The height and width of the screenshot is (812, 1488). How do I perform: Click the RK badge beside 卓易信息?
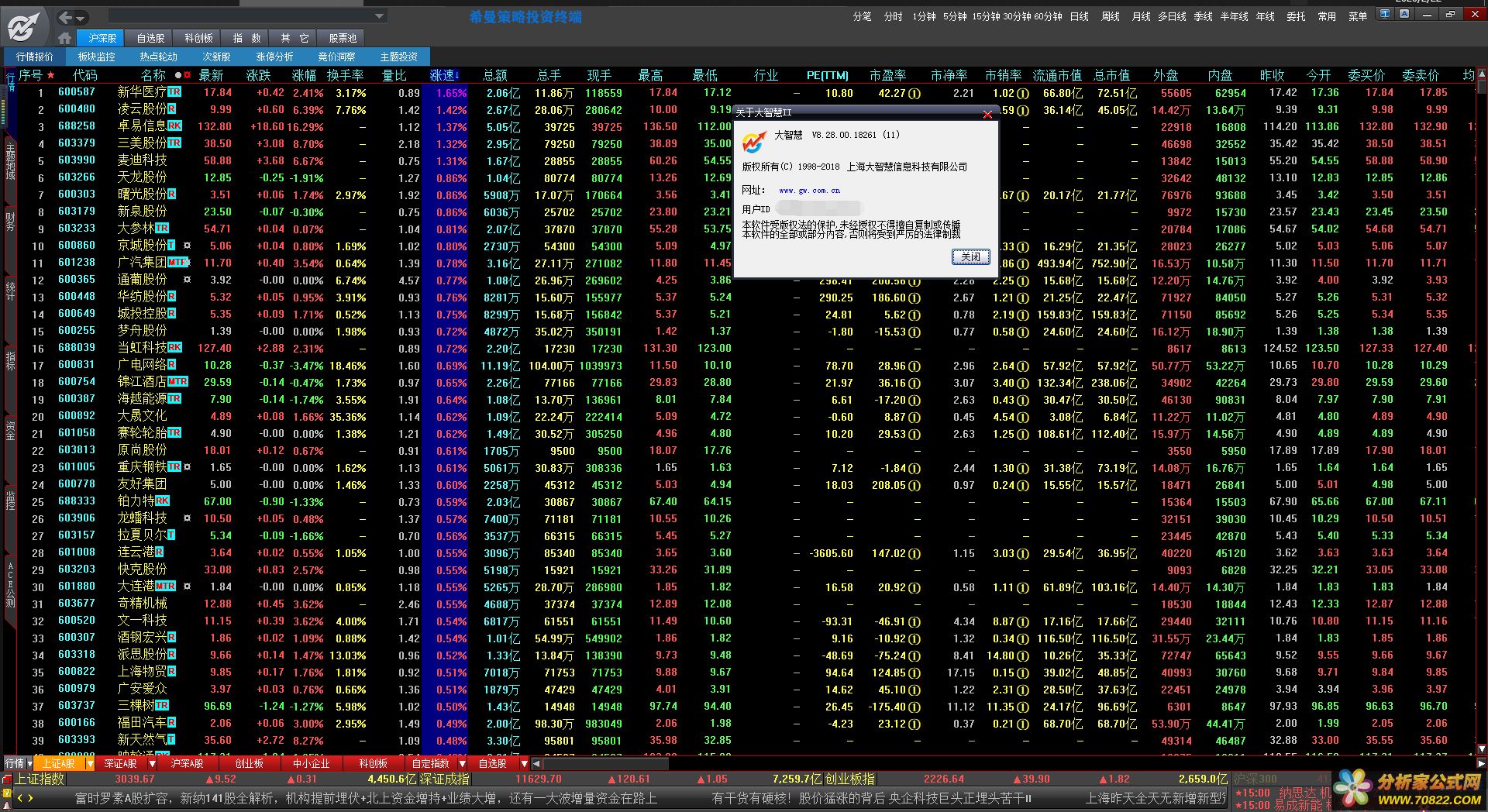click(174, 126)
